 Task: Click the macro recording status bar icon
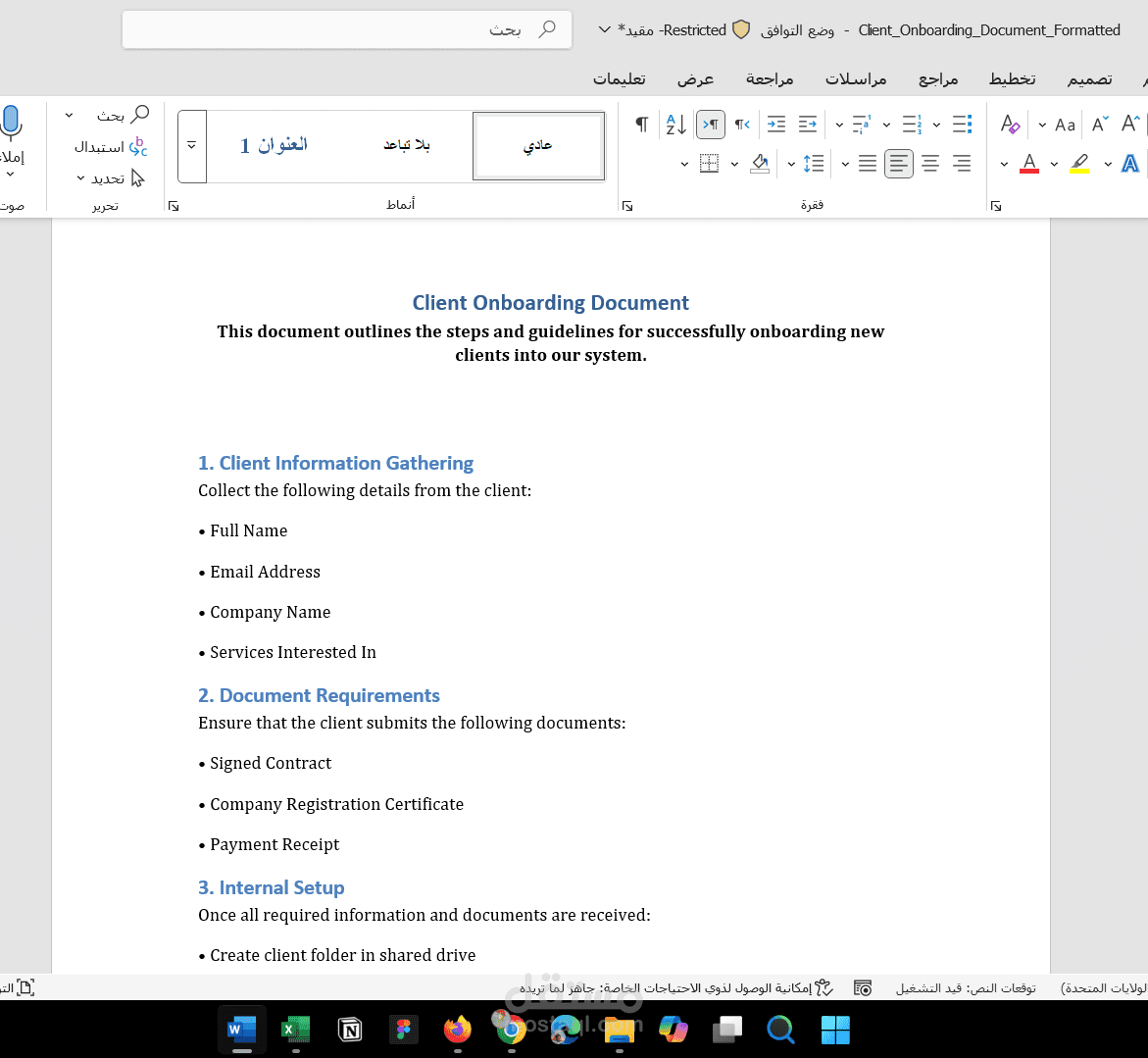(x=863, y=988)
